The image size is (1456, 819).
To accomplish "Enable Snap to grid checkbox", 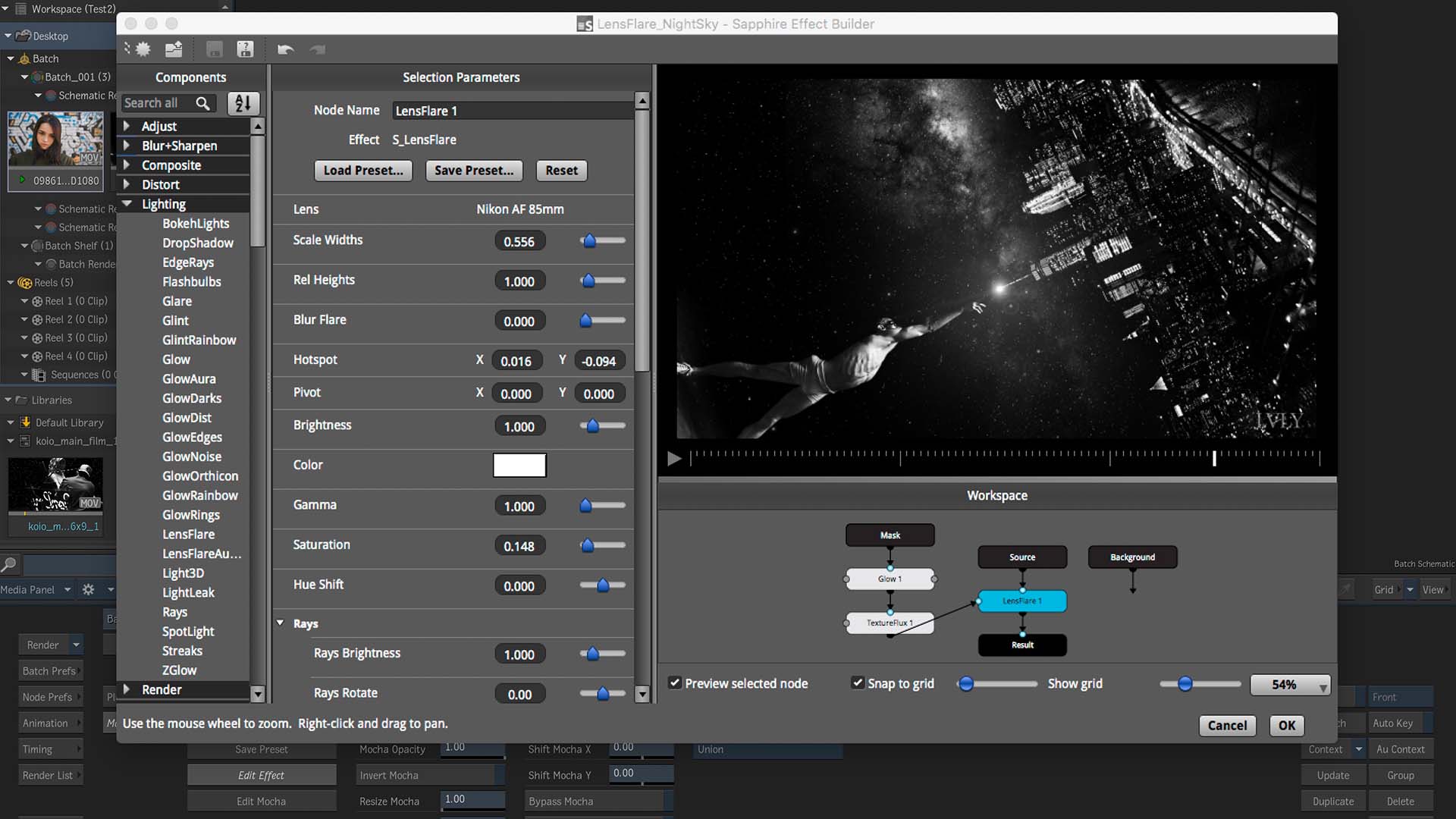I will [x=856, y=683].
